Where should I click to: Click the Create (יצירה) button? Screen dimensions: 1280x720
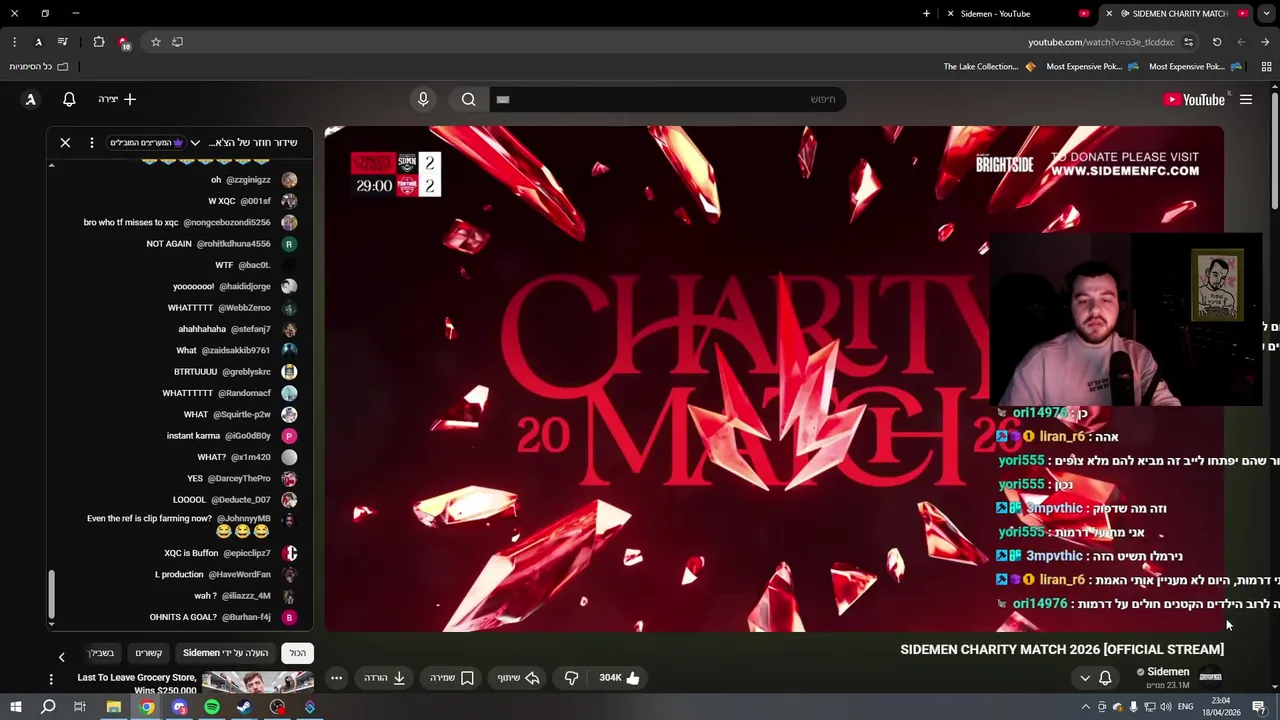click(x=117, y=99)
